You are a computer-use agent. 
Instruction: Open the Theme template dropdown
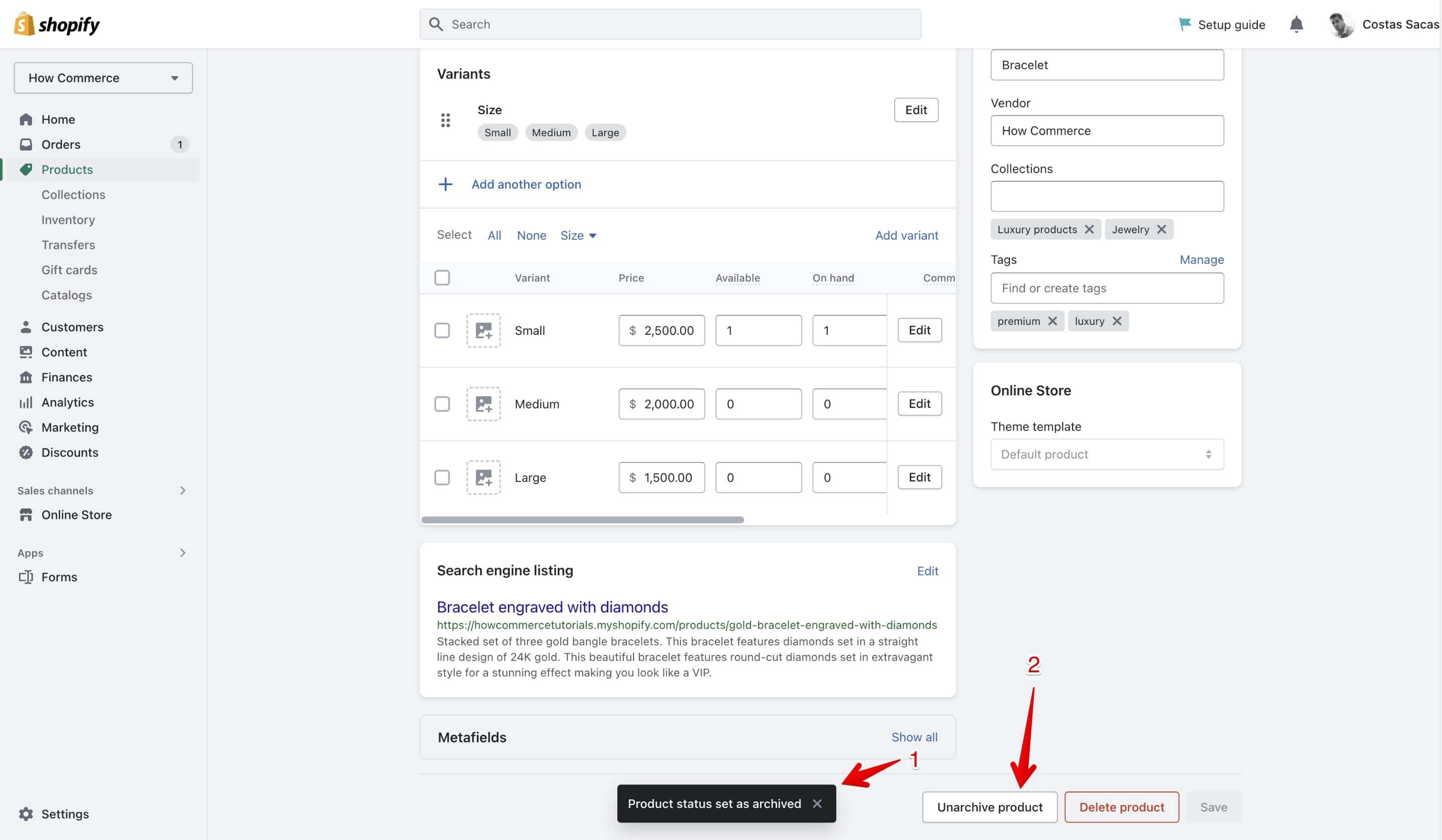1107,455
